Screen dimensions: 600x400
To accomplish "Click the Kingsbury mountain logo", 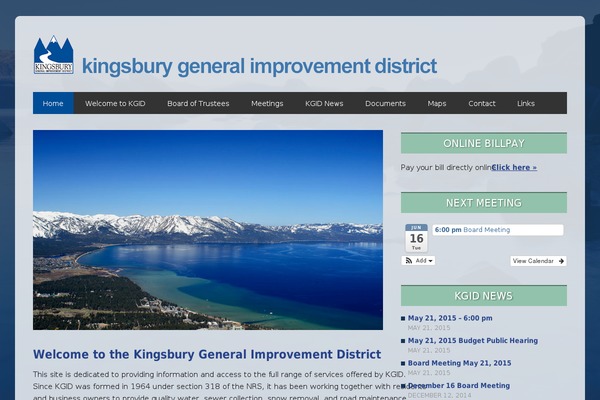I will 53,55.
